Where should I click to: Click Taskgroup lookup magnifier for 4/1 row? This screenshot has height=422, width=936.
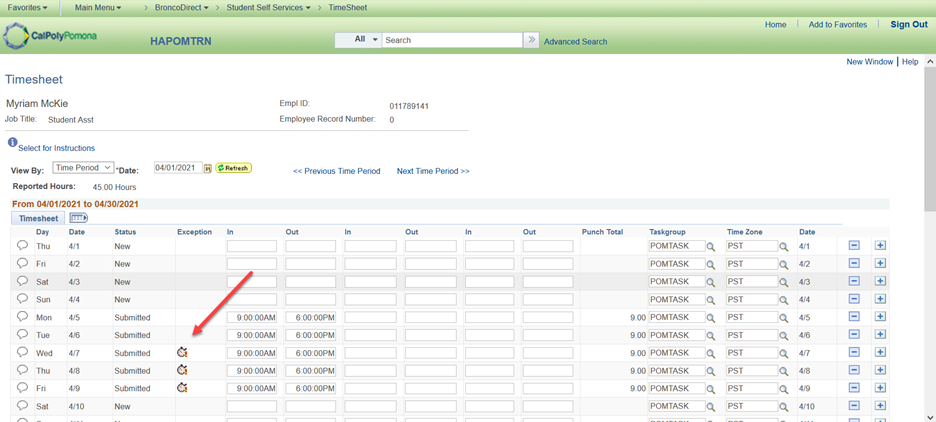(711, 247)
